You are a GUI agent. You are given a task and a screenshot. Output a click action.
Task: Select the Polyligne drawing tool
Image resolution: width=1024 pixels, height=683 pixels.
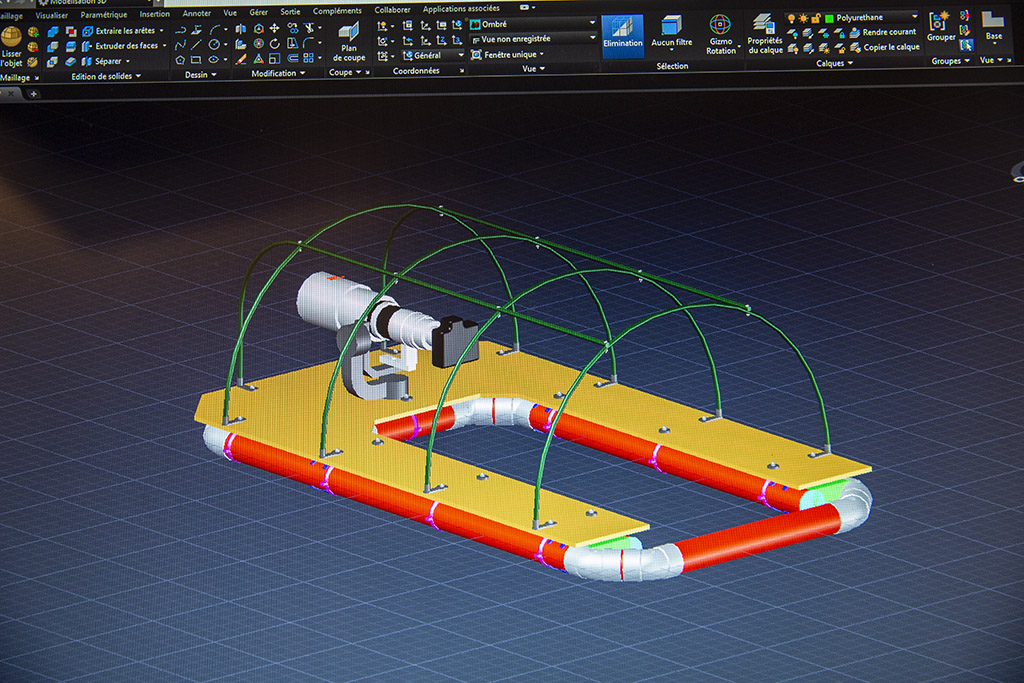(180, 30)
